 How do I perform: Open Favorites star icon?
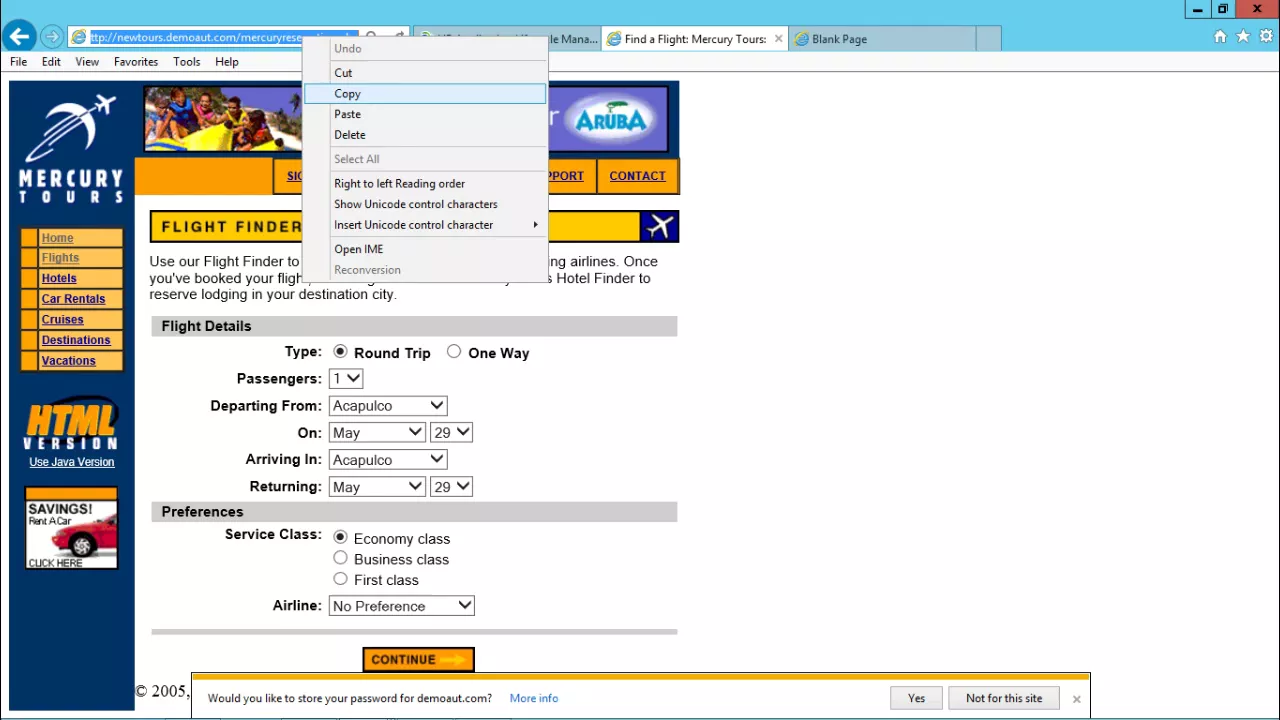tap(1243, 37)
